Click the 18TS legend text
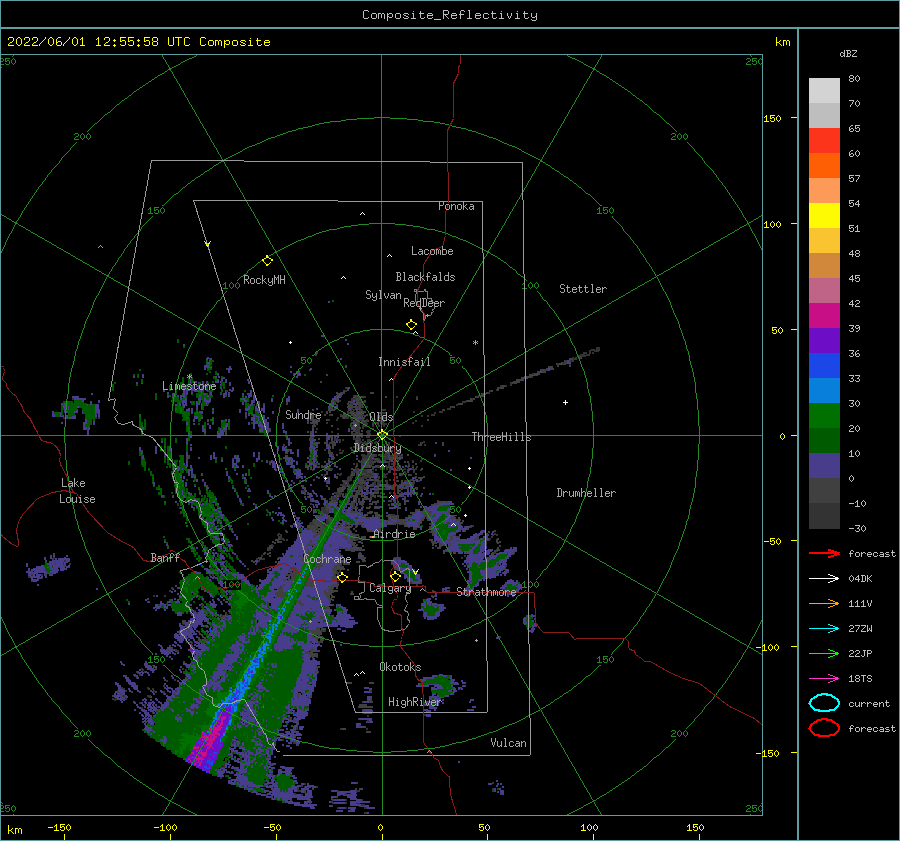Image resolution: width=900 pixels, height=841 pixels. pos(860,679)
